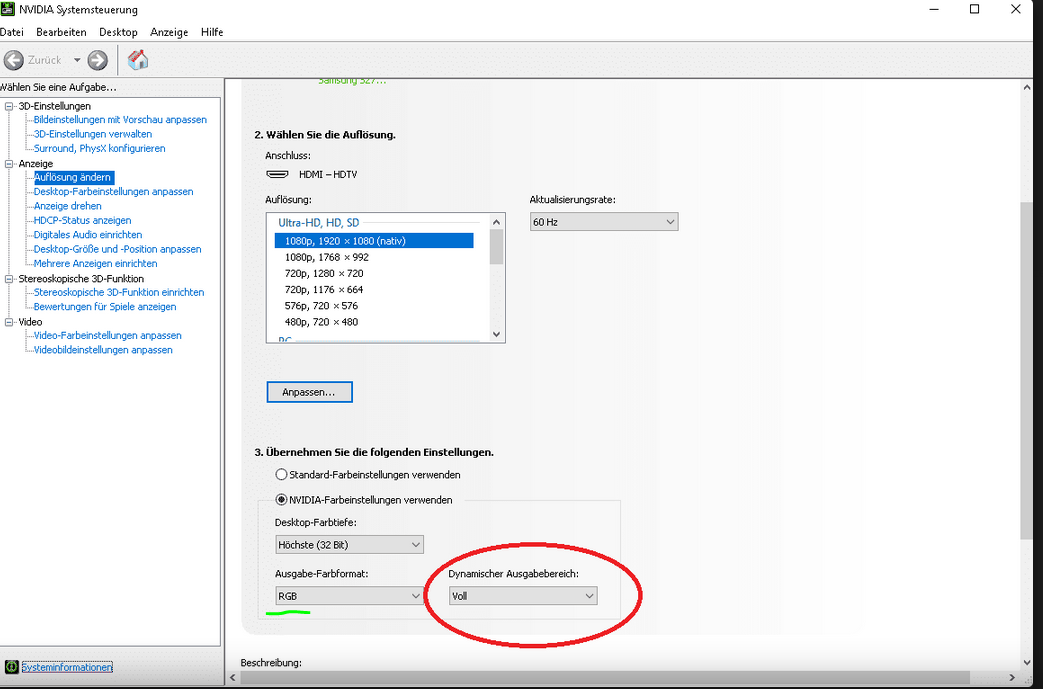1043x689 pixels.
Task: Open the Systeminformationen link
Action: pyautogui.click(x=67, y=667)
